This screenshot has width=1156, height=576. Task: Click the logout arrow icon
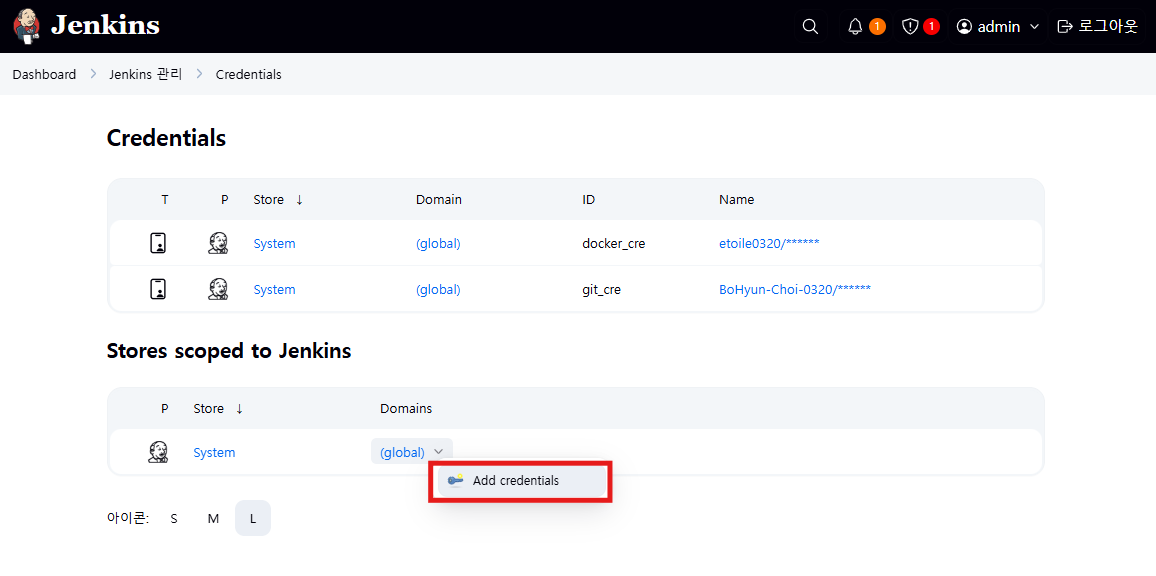click(x=1065, y=27)
